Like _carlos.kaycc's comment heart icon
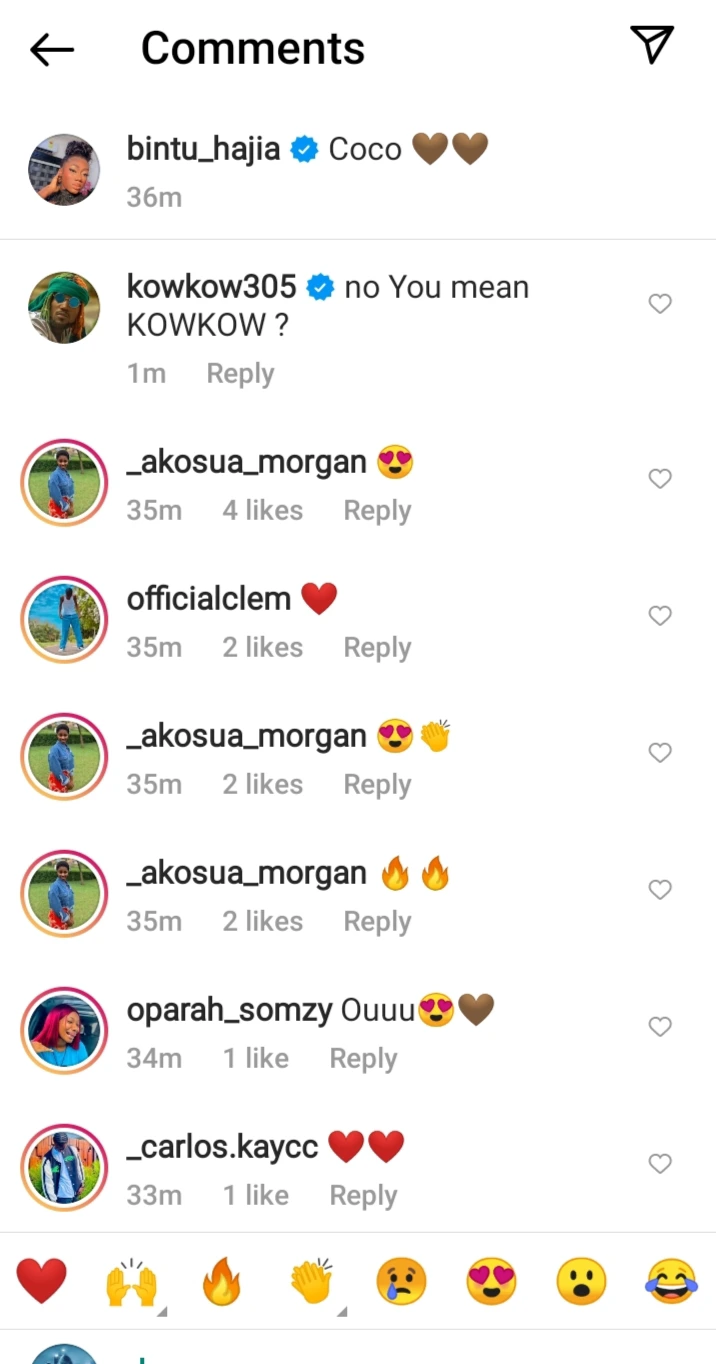The height and width of the screenshot is (1364, 716). click(x=660, y=1164)
